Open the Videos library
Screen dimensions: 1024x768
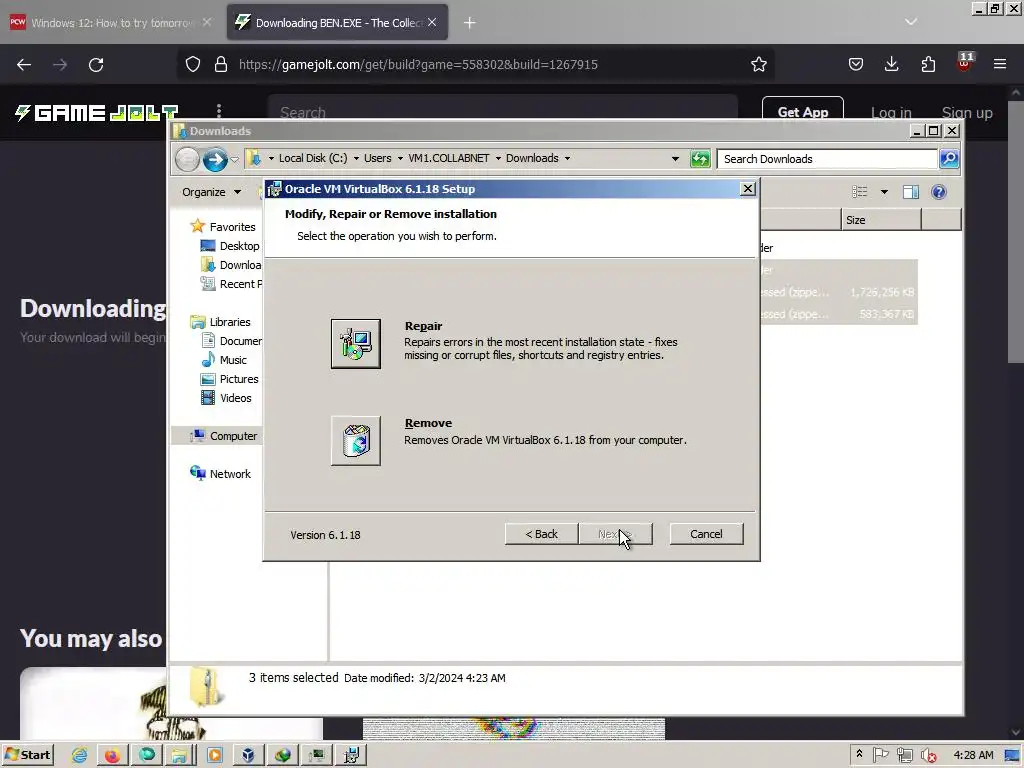point(226,398)
